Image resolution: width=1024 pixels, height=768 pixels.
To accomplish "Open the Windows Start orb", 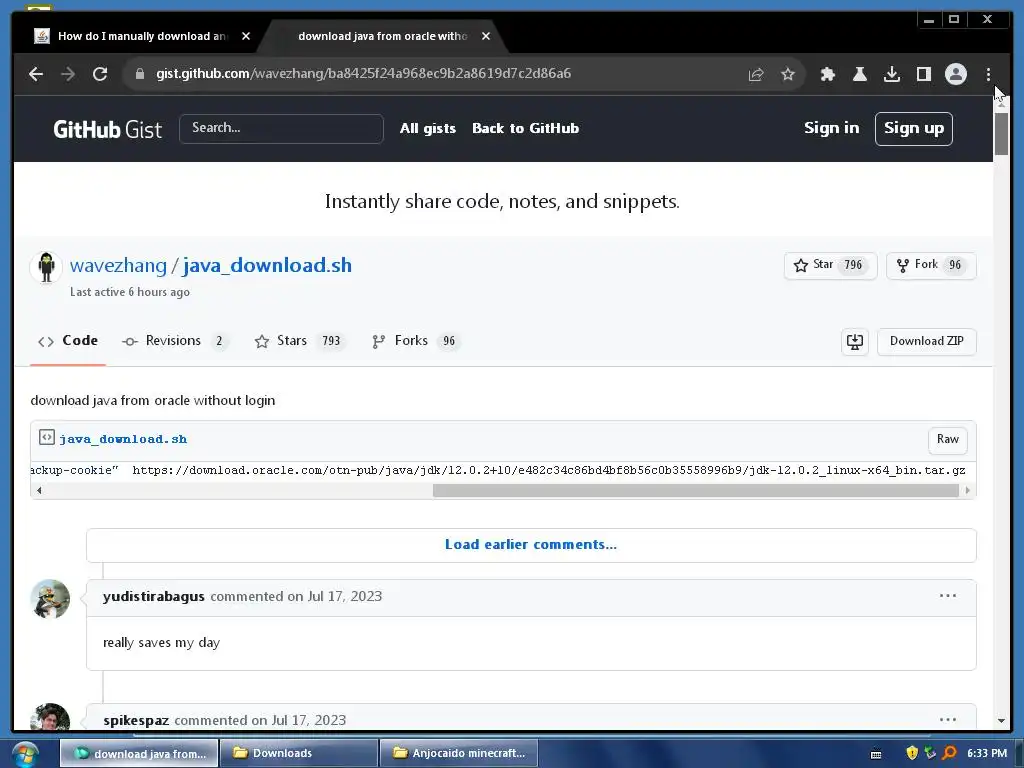I will click(24, 754).
